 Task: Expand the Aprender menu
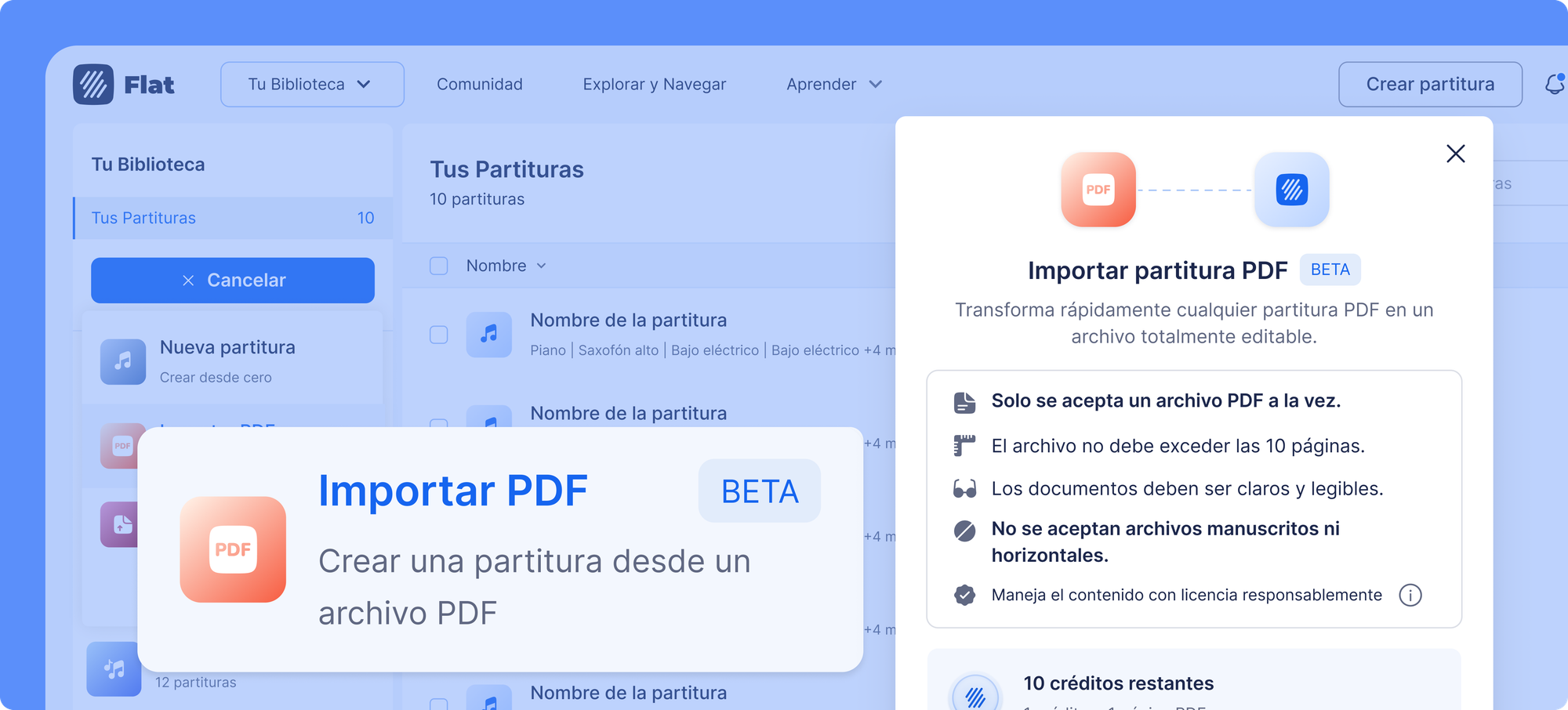pyautogui.click(x=834, y=85)
